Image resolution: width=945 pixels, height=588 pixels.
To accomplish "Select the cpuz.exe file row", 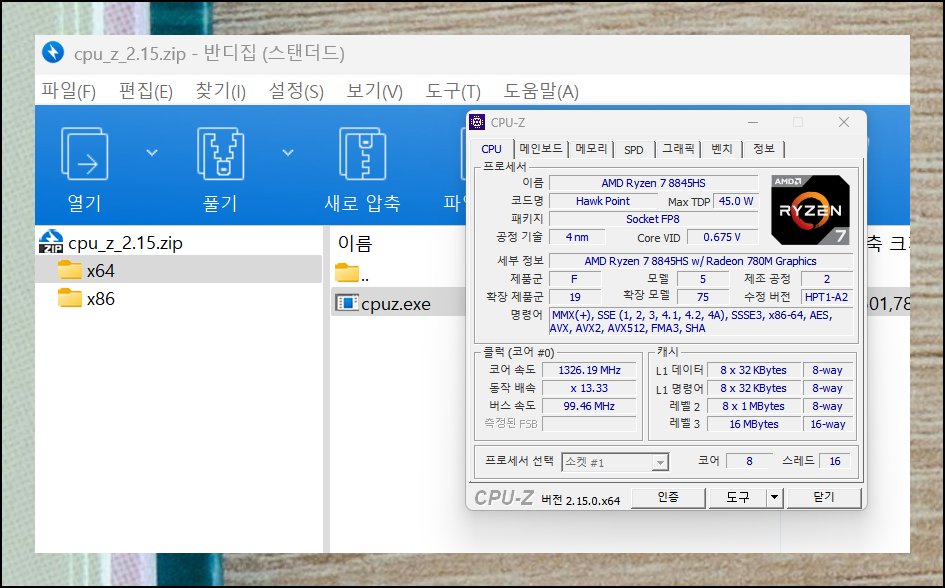I will tap(398, 303).
